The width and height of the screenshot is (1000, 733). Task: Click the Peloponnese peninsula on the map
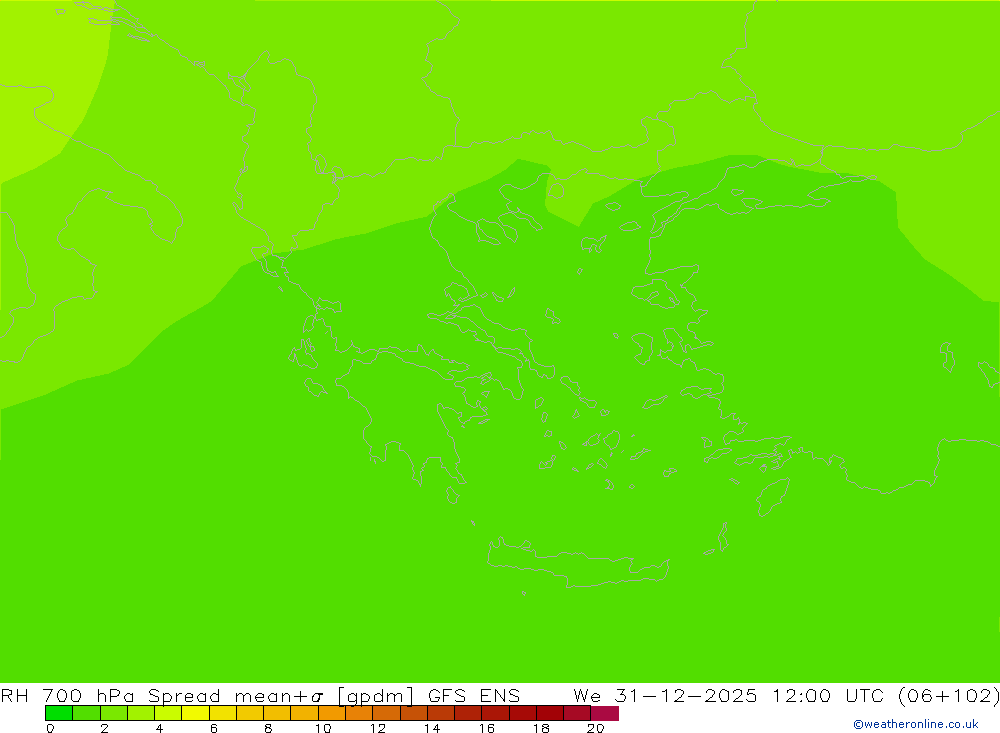[x=408, y=418]
